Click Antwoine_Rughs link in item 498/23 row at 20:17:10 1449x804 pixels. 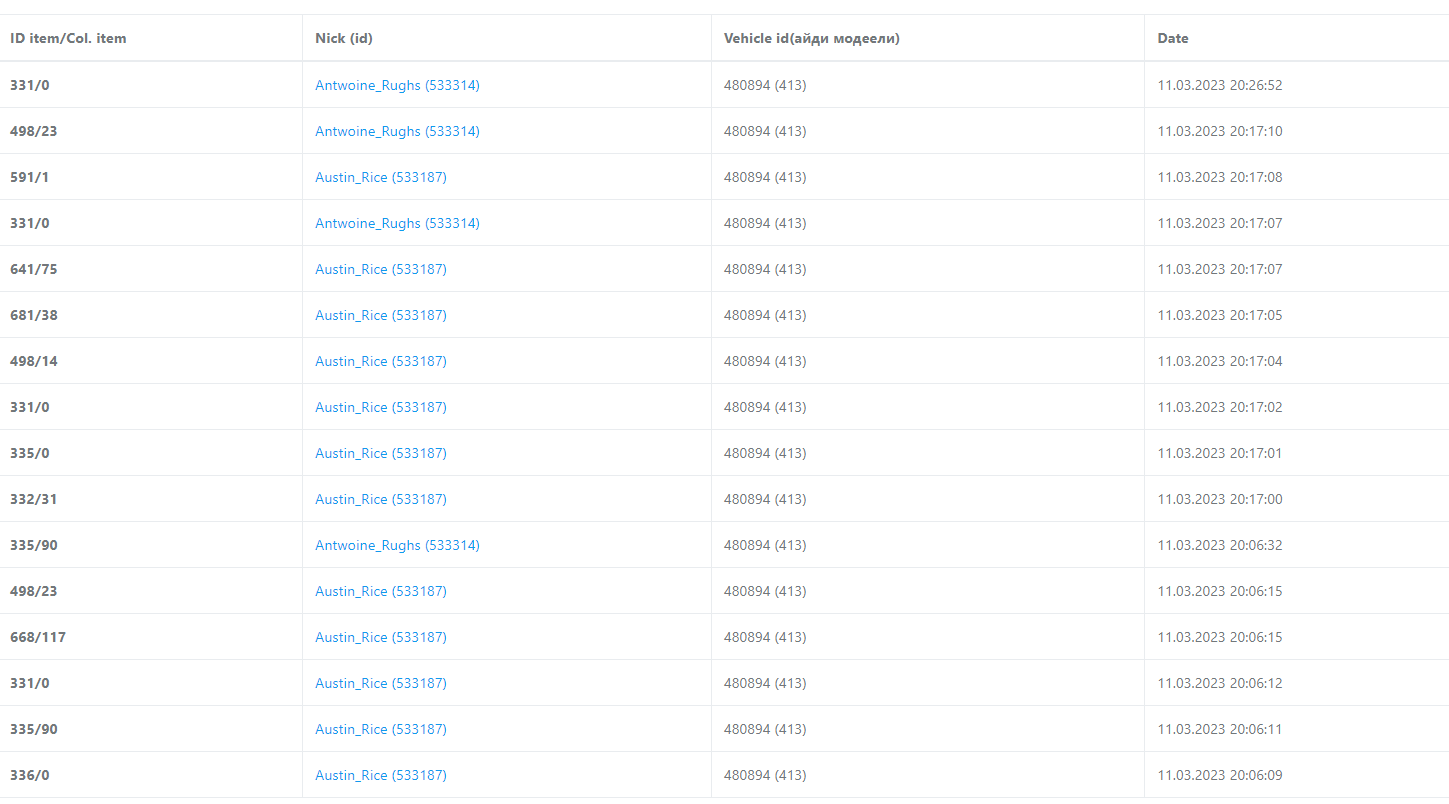tap(397, 132)
